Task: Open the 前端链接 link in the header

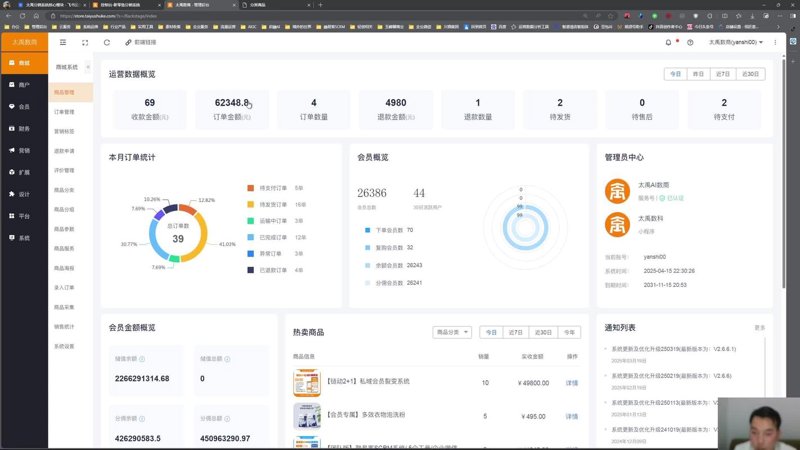Action: pos(141,42)
